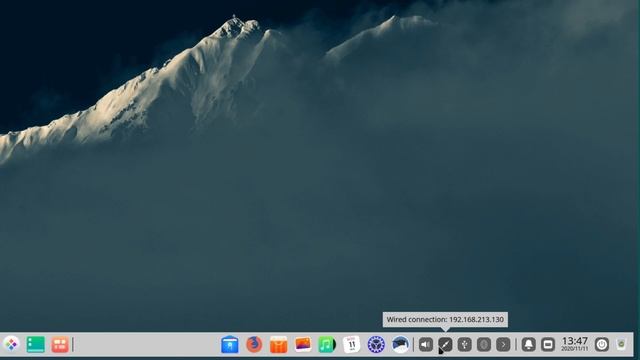
Task: Launch the blue graduation-cap app icon
Action: click(x=400, y=344)
